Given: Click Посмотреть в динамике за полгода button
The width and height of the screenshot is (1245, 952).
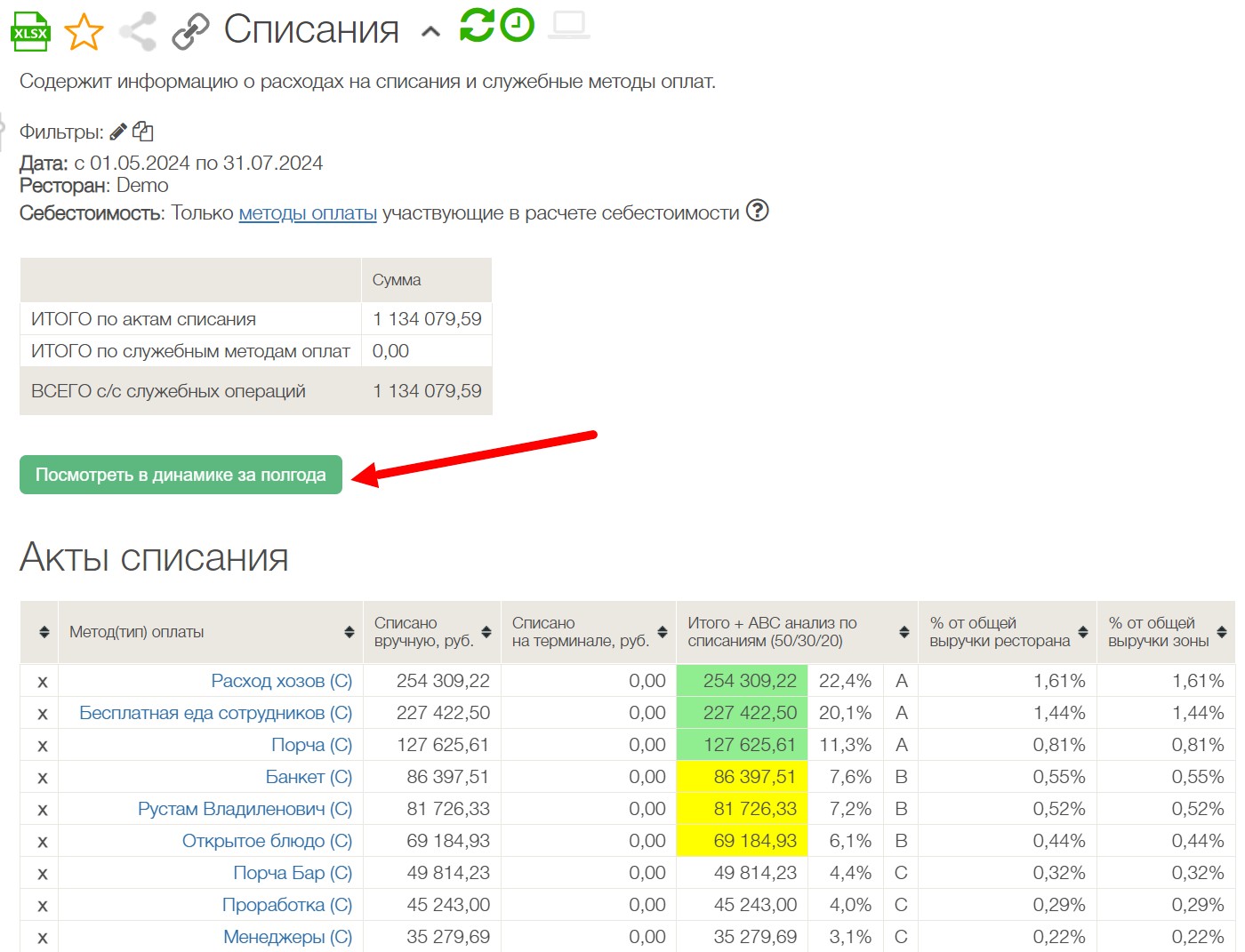Looking at the screenshot, I should tap(181, 475).
